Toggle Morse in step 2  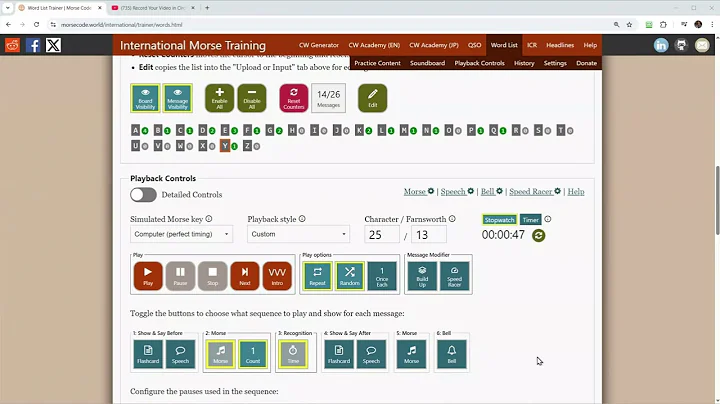(220, 354)
